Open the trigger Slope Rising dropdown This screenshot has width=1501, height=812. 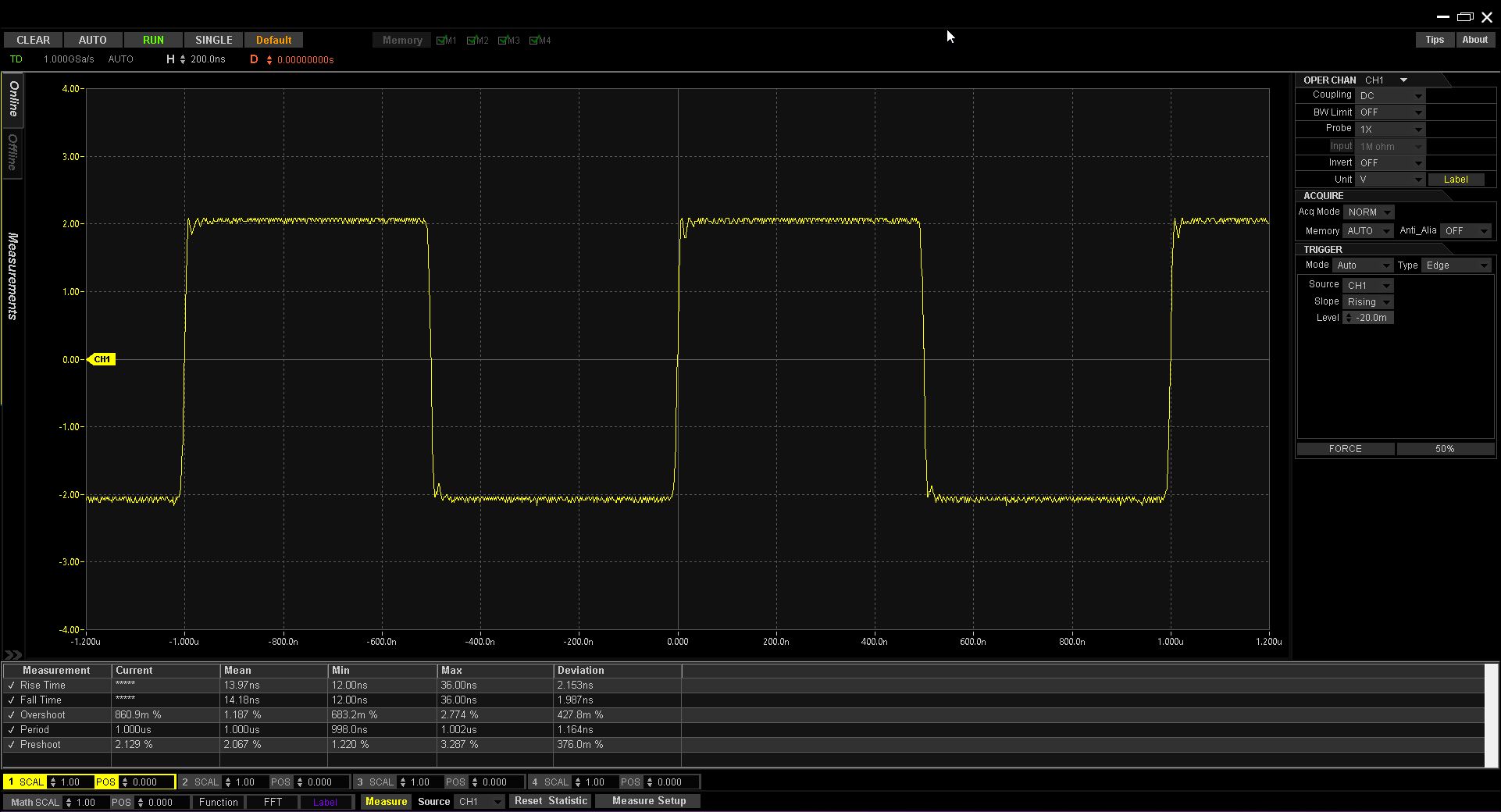pyautogui.click(x=1368, y=302)
